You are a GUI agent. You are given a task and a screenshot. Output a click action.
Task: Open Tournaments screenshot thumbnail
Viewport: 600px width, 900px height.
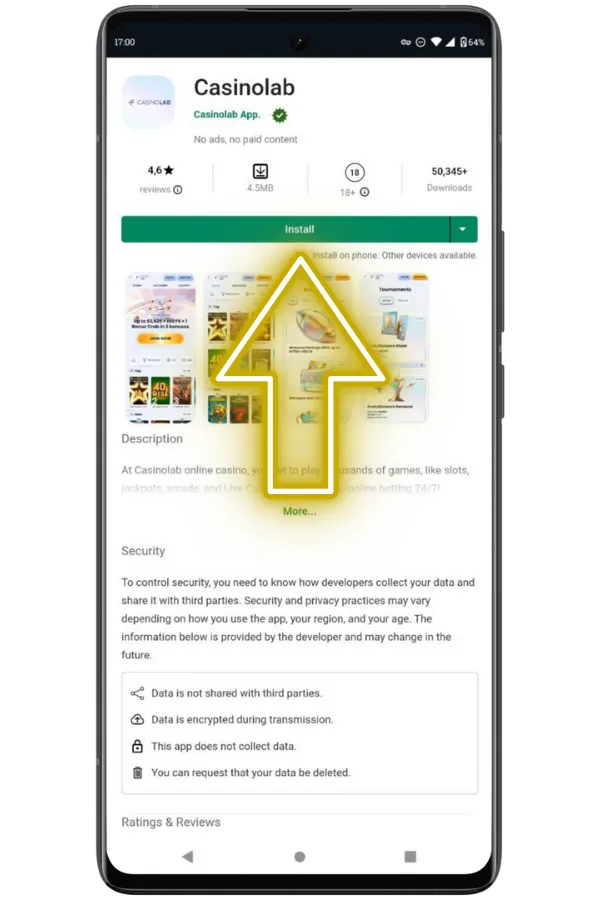pyautogui.click(x=394, y=348)
